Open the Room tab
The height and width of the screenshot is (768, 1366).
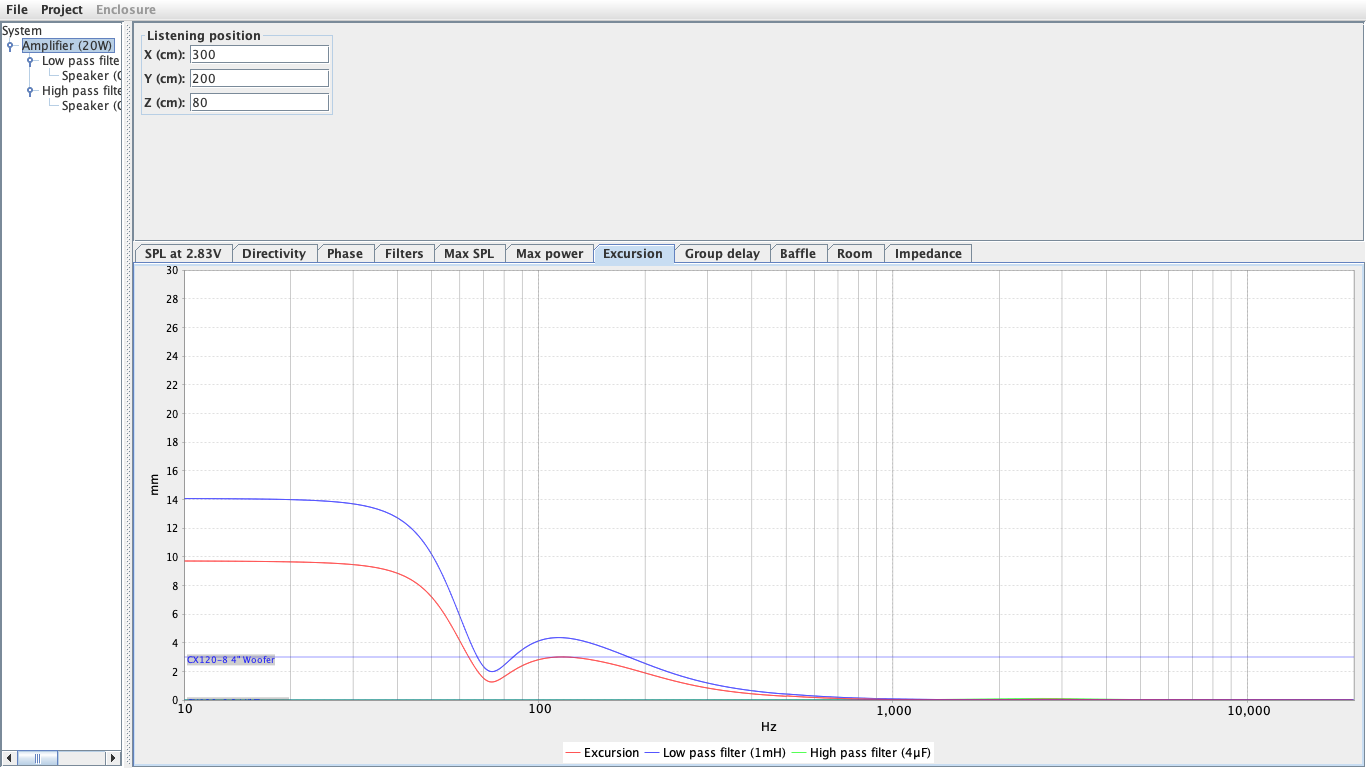pyautogui.click(x=855, y=254)
